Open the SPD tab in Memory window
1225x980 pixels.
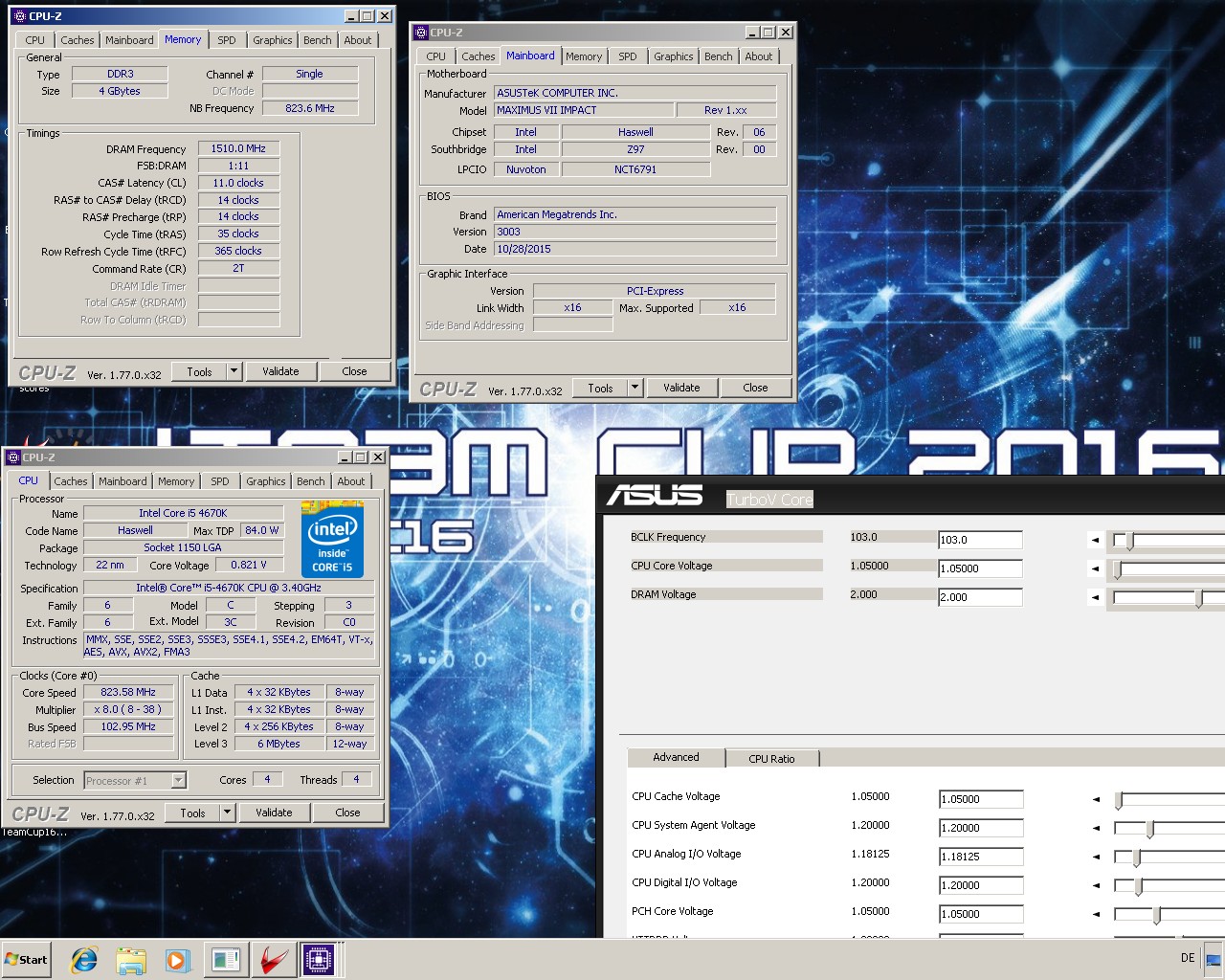[226, 40]
